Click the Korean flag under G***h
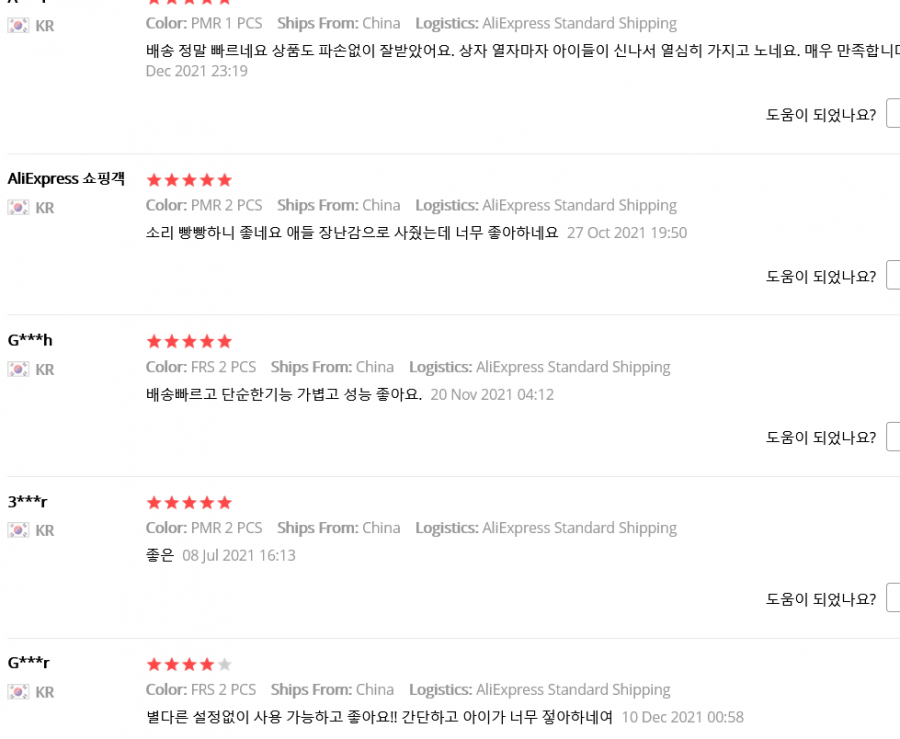Viewport: 900px width, 739px height. pyautogui.click(x=18, y=370)
